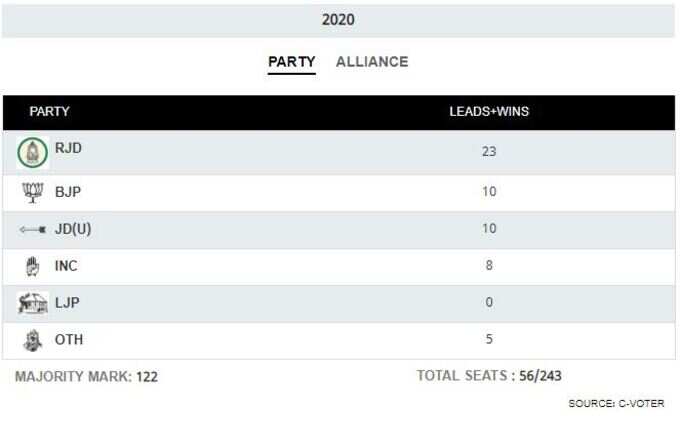Click the JD(U) arrow party icon
Screen dimensions: 680x446
click(33, 230)
